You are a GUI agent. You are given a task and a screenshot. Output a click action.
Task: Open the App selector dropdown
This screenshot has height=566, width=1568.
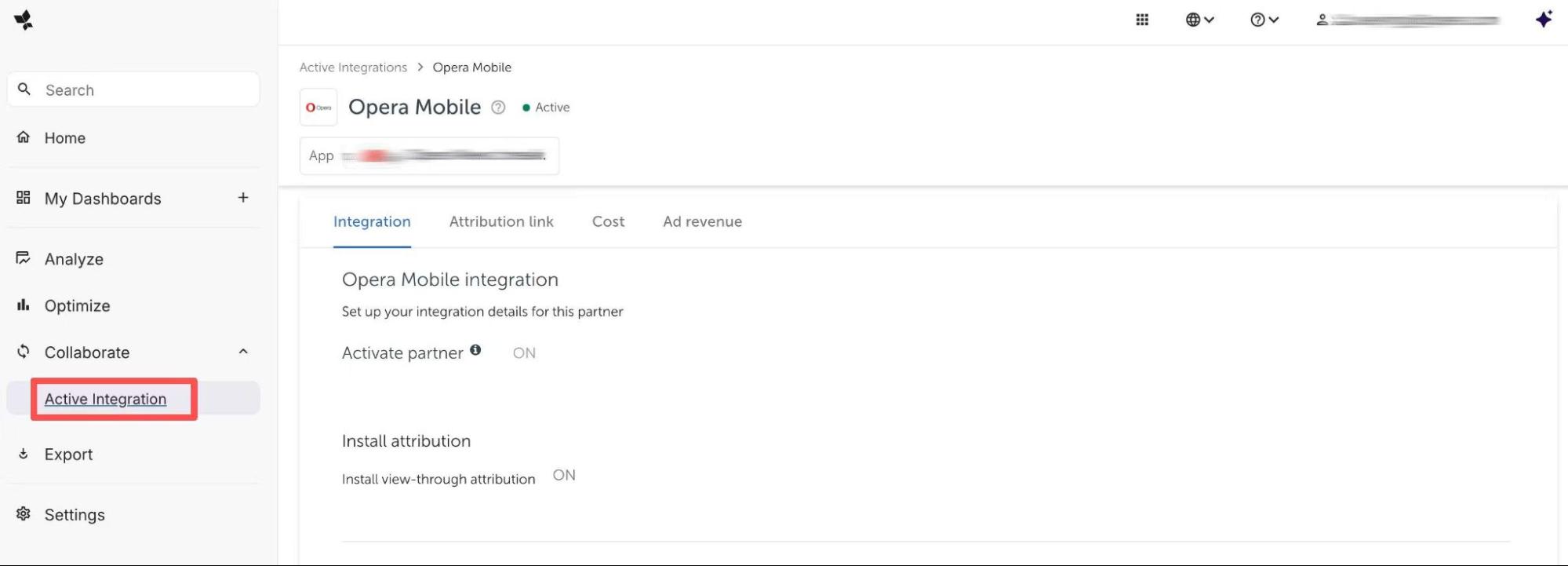pos(429,155)
